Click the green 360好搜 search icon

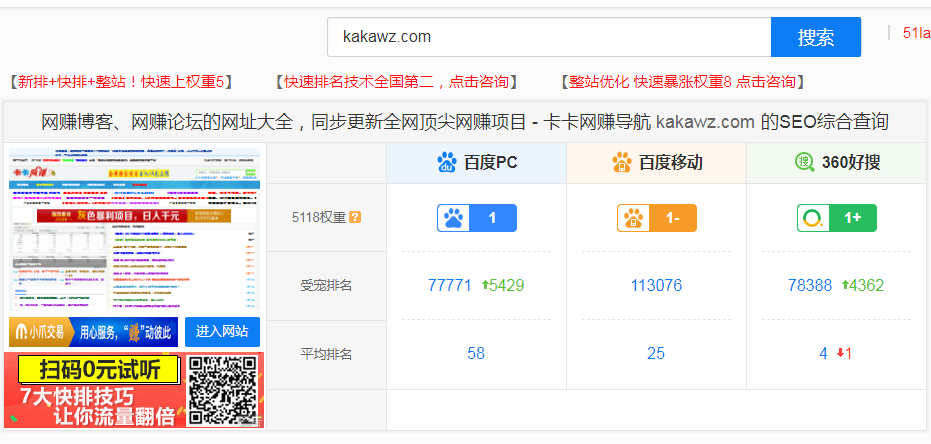(805, 162)
